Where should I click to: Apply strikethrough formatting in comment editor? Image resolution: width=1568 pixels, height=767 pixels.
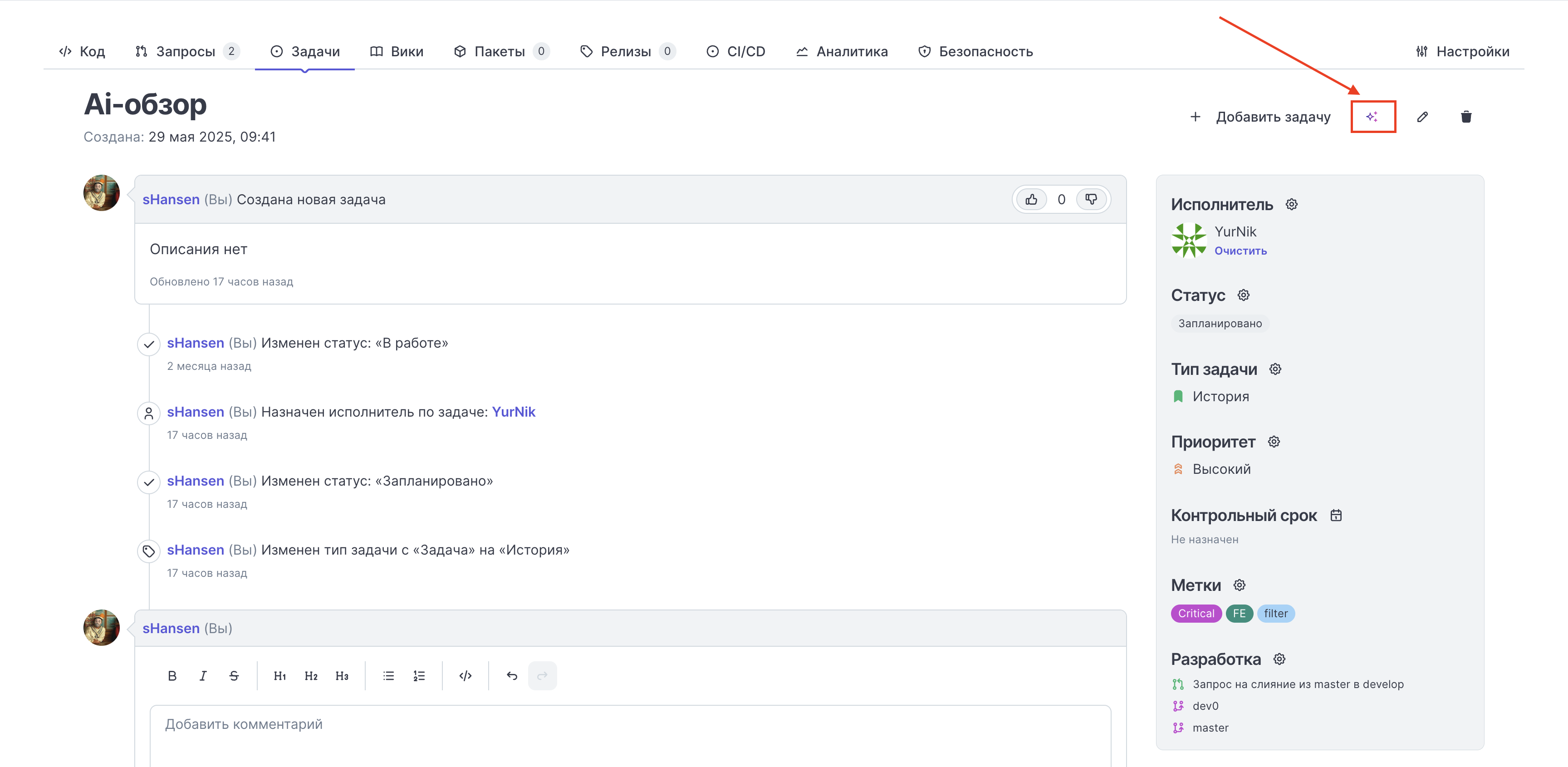click(235, 676)
